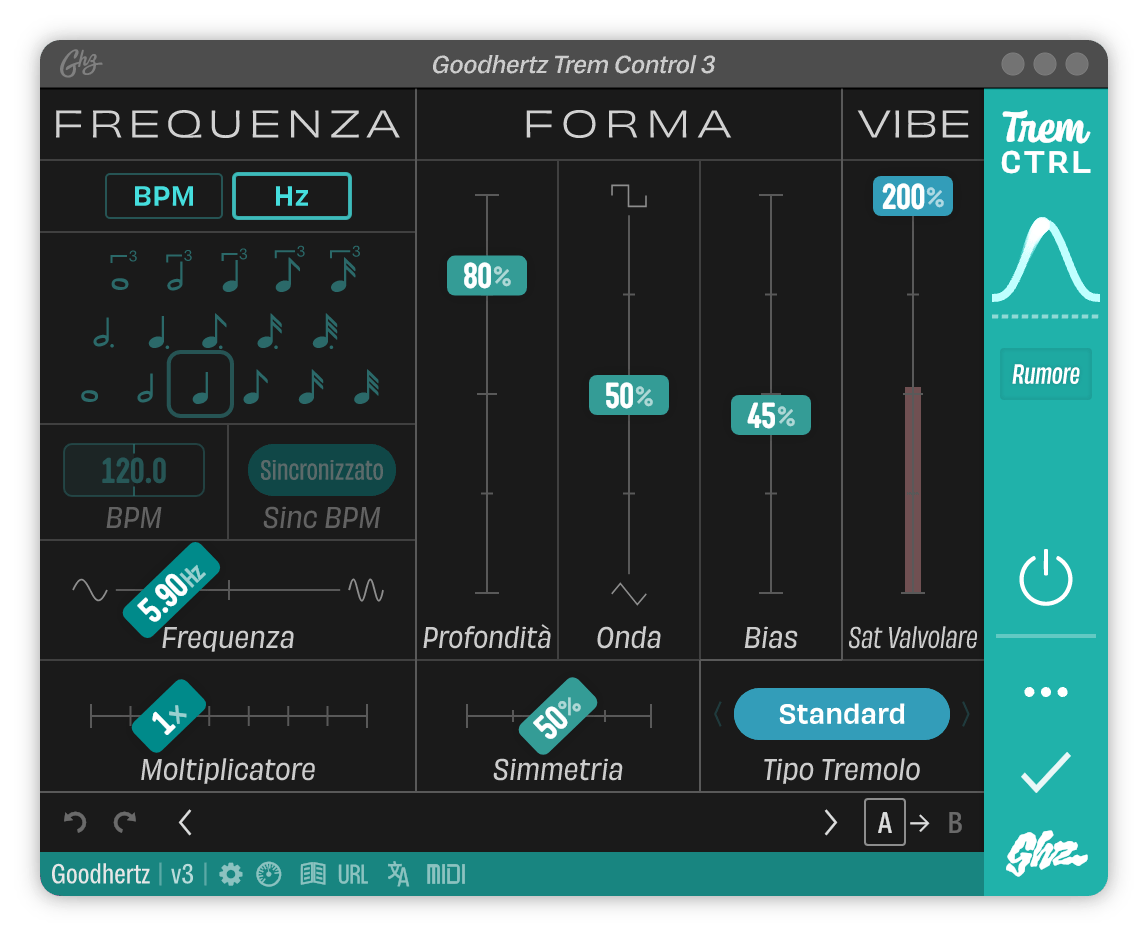Go to previous Tipo Tremolo option
1148x936 pixels.
coord(718,714)
